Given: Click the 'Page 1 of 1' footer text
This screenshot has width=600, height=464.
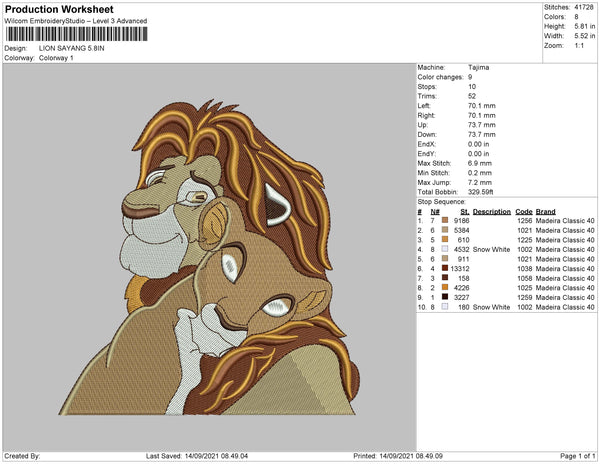Looking at the screenshot, I should [577, 456].
